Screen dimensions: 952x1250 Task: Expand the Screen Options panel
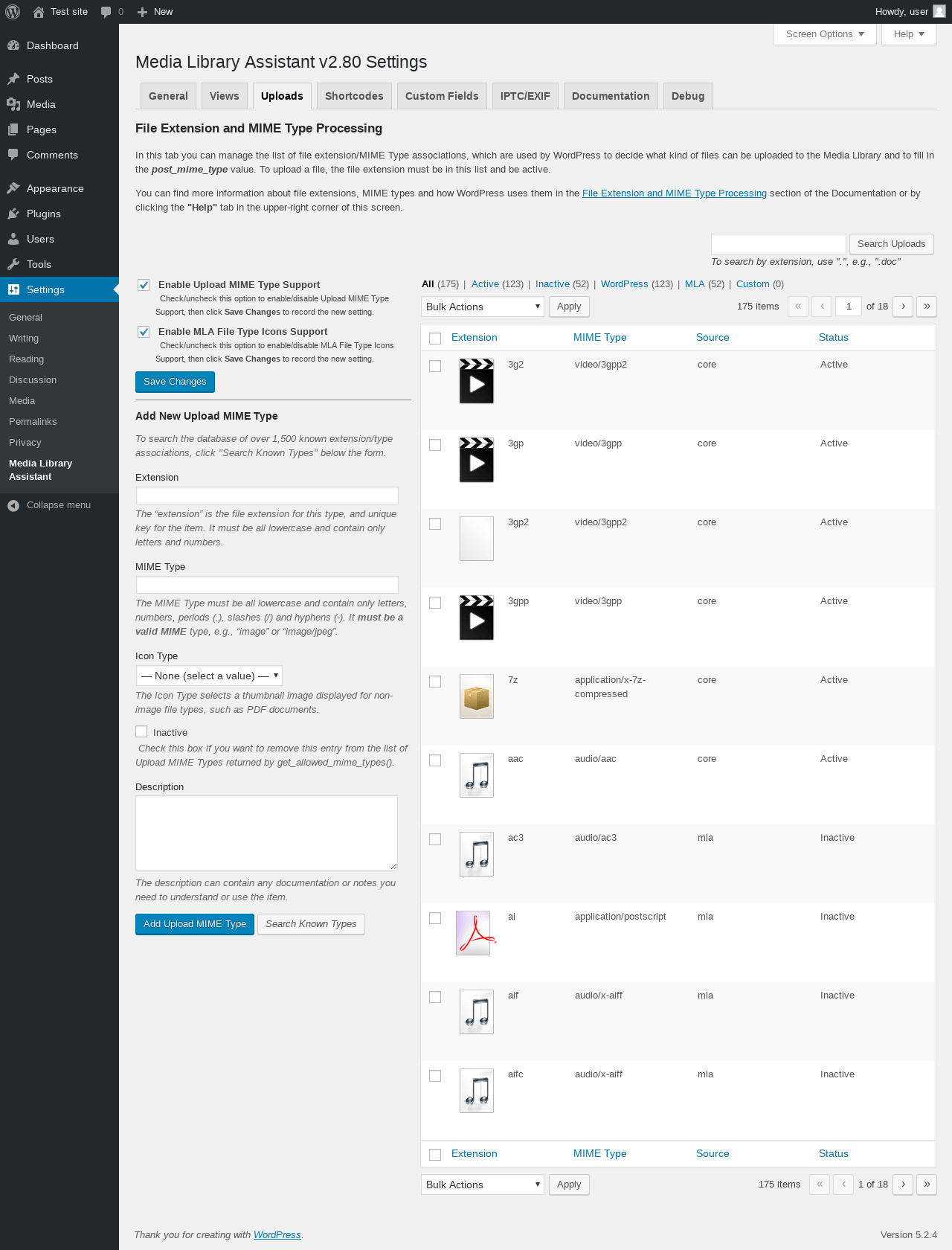(x=825, y=34)
